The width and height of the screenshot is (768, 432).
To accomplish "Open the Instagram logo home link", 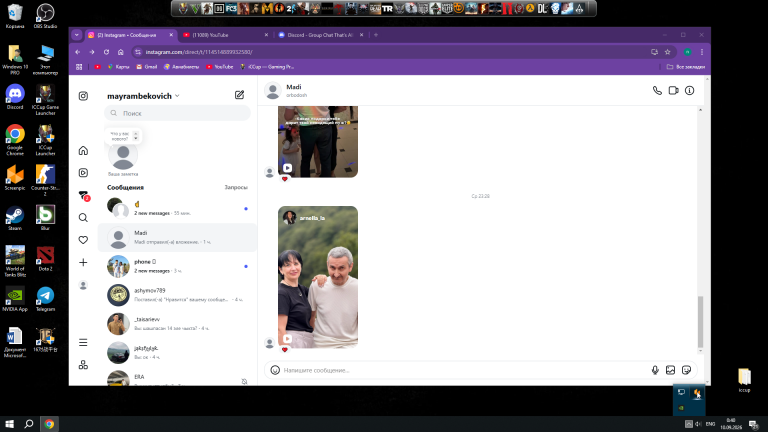I will pos(83,96).
